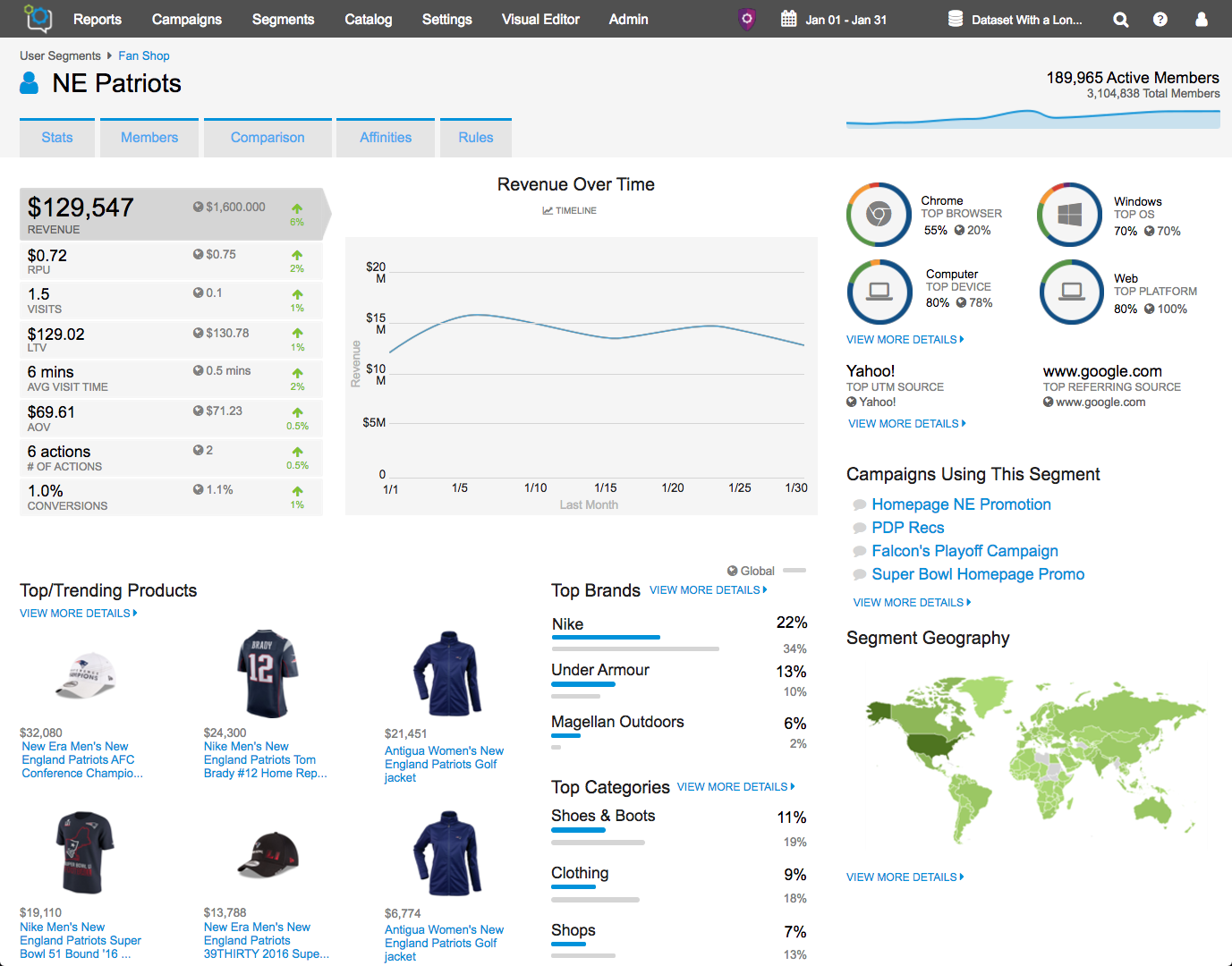1232x966 pixels.
Task: Open the Catalog menu
Action: click(369, 19)
